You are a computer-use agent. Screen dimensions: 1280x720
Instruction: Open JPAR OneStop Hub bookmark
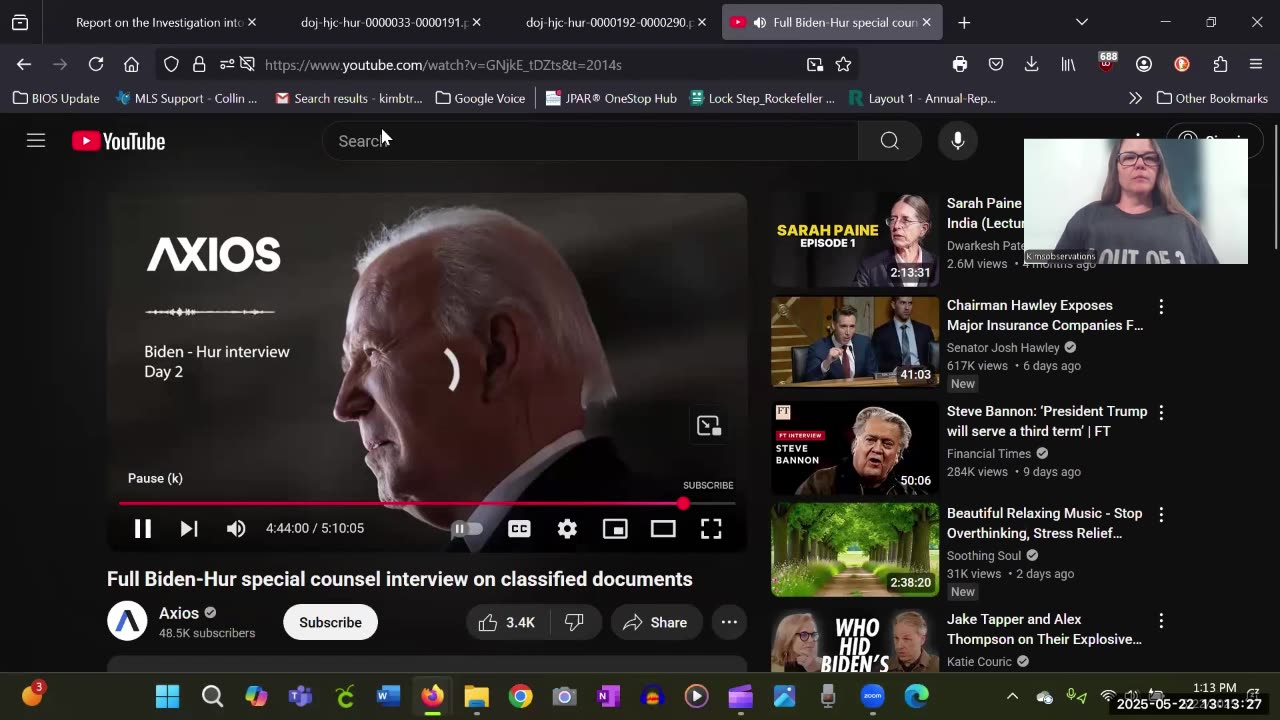coord(611,98)
